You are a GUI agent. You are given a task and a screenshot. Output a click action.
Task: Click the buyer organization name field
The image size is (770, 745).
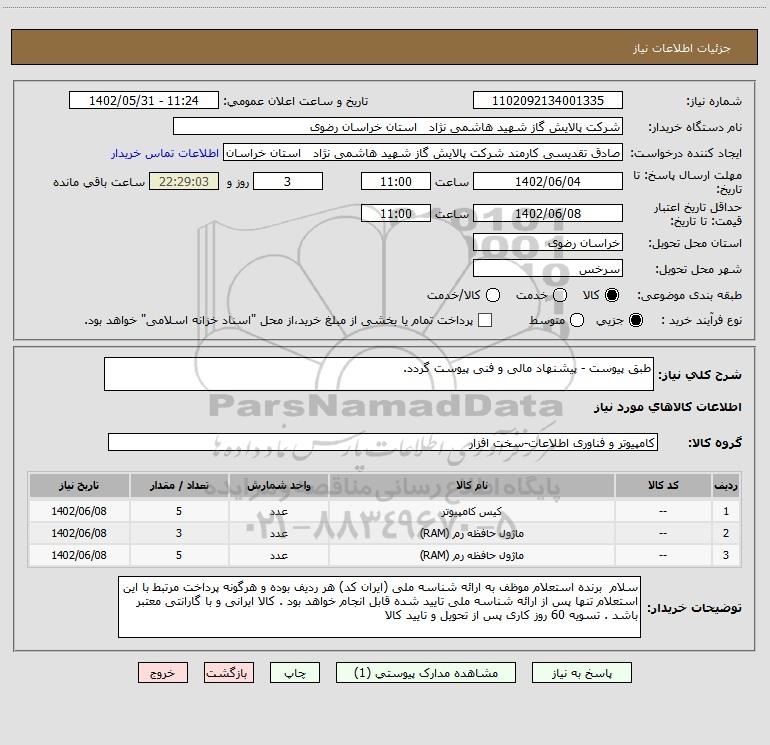[x=398, y=127]
